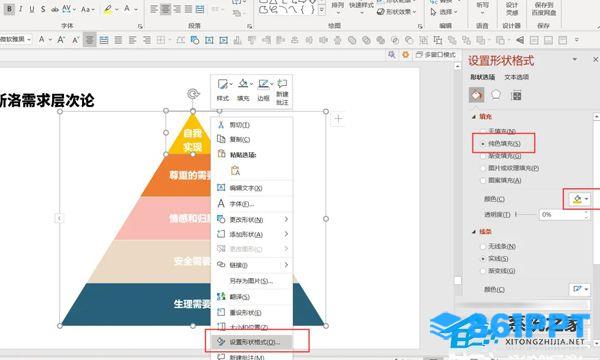Expand shapes gallery more arrow
This screenshot has height=360, width=600.
322,10
